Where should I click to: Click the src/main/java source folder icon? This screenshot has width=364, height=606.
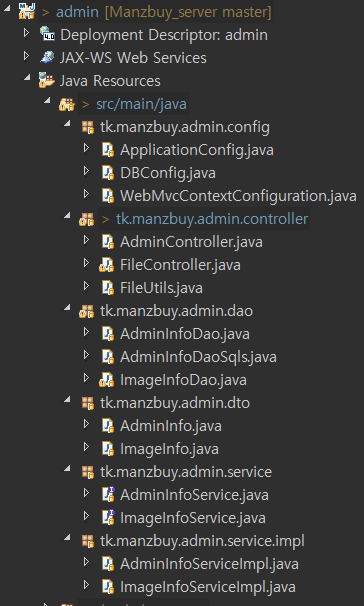pos(66,104)
